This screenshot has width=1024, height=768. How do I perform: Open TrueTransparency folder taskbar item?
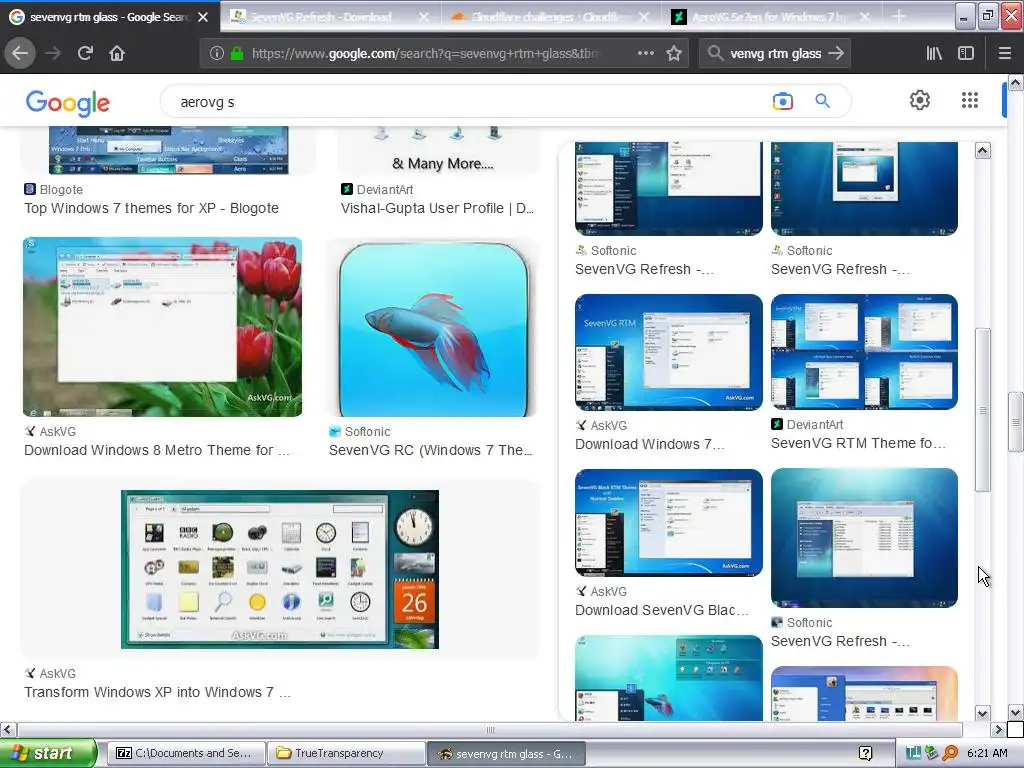pos(346,753)
